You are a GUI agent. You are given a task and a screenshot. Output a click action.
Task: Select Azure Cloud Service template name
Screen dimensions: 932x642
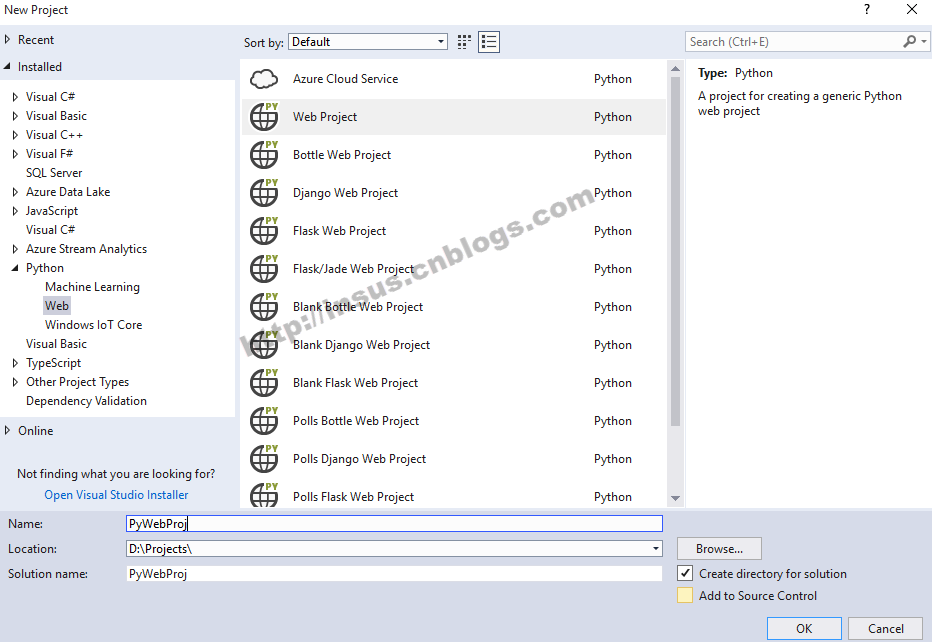345,78
